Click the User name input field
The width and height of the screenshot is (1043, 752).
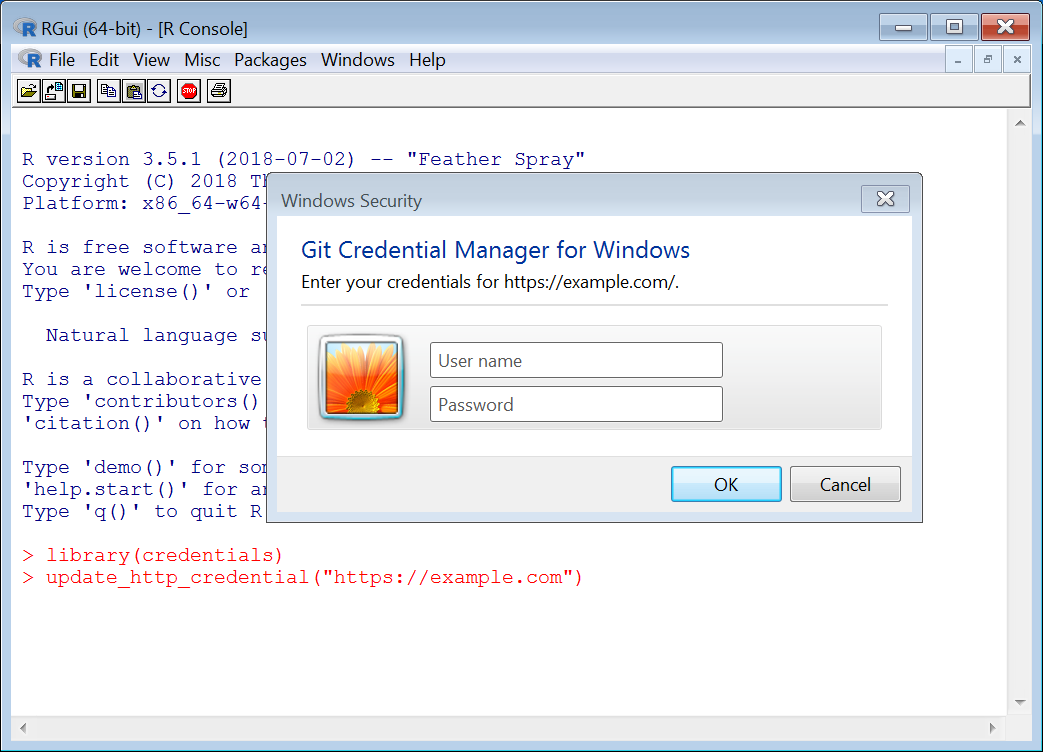(x=576, y=360)
